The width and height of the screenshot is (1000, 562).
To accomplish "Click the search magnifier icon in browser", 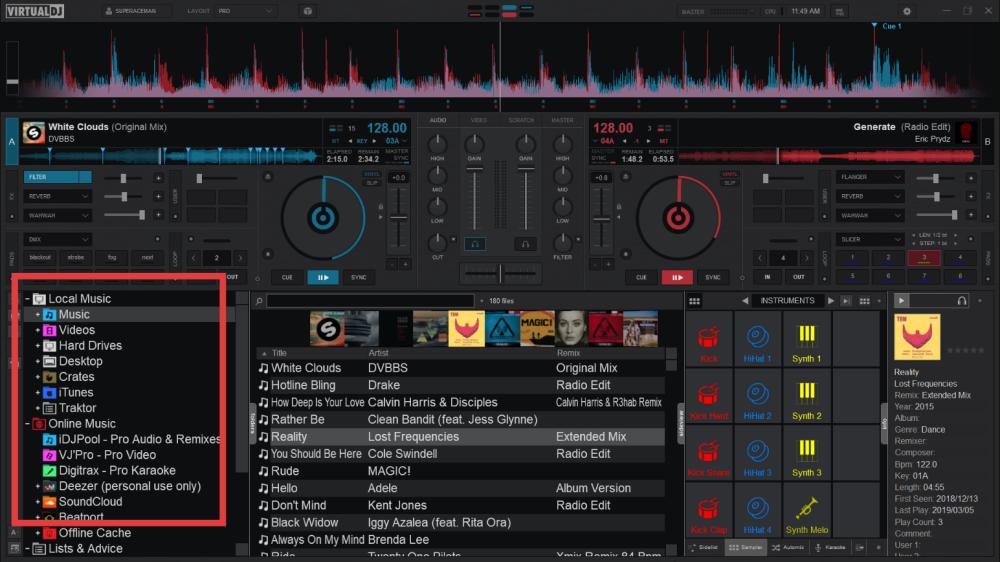I will coord(259,300).
